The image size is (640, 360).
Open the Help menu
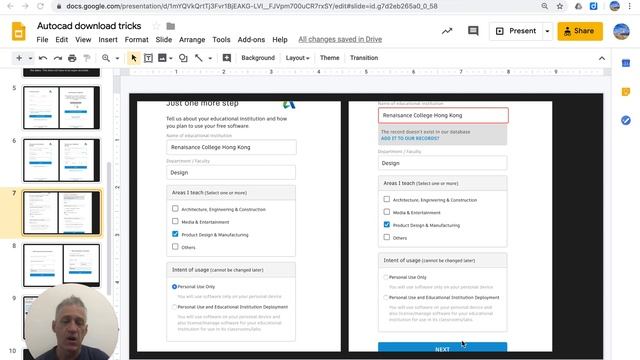[x=280, y=40]
